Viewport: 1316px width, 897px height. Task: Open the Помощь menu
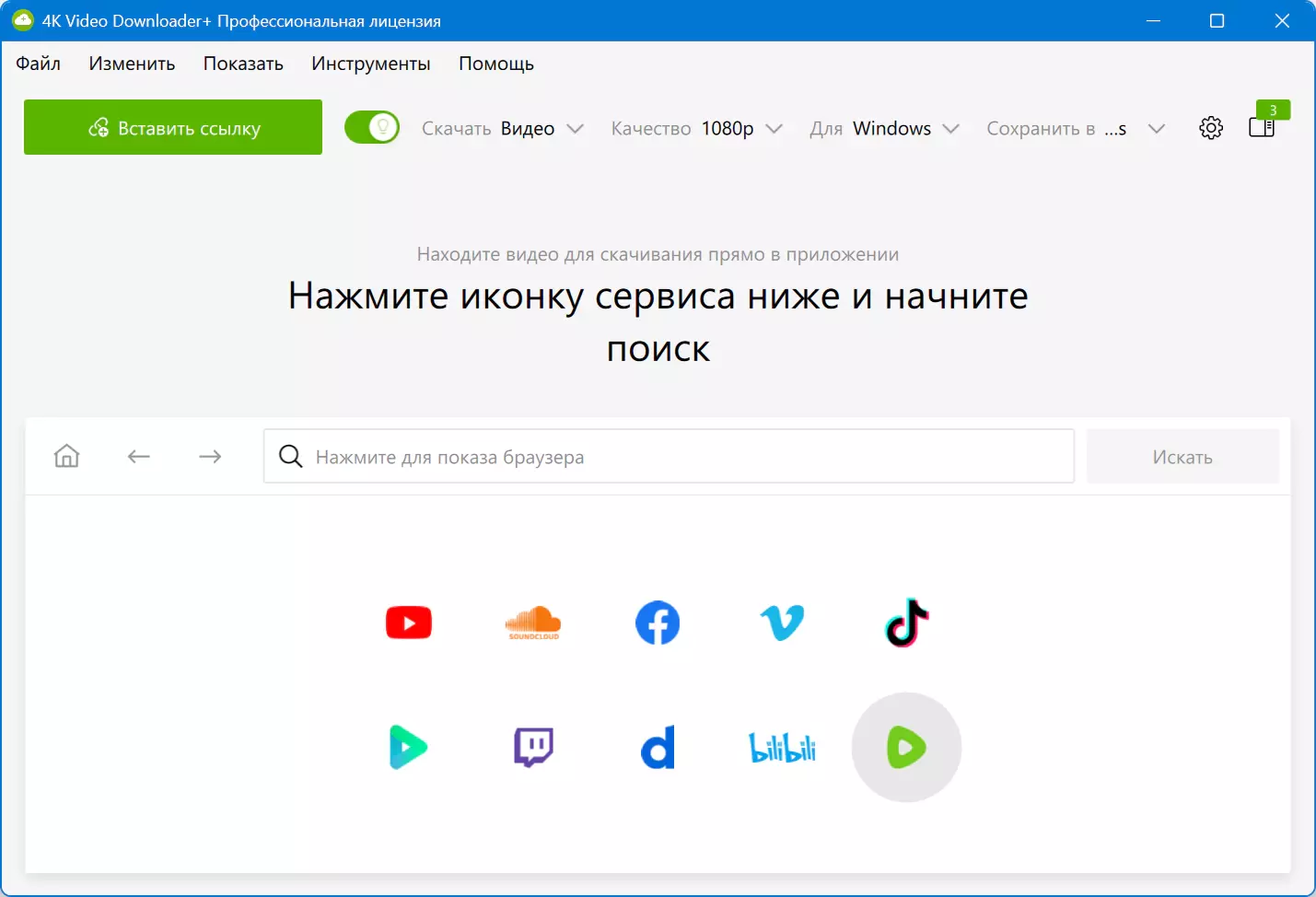(496, 64)
